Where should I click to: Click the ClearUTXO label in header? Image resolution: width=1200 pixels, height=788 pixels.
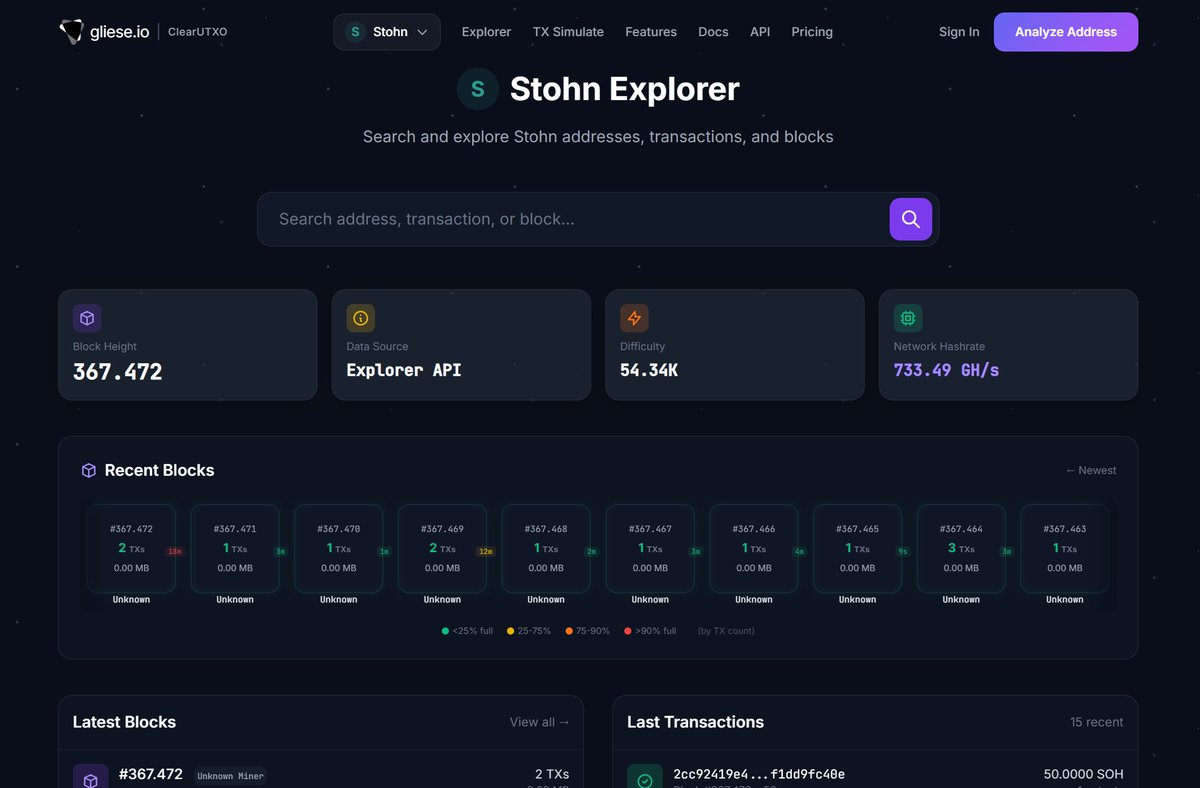pos(197,32)
